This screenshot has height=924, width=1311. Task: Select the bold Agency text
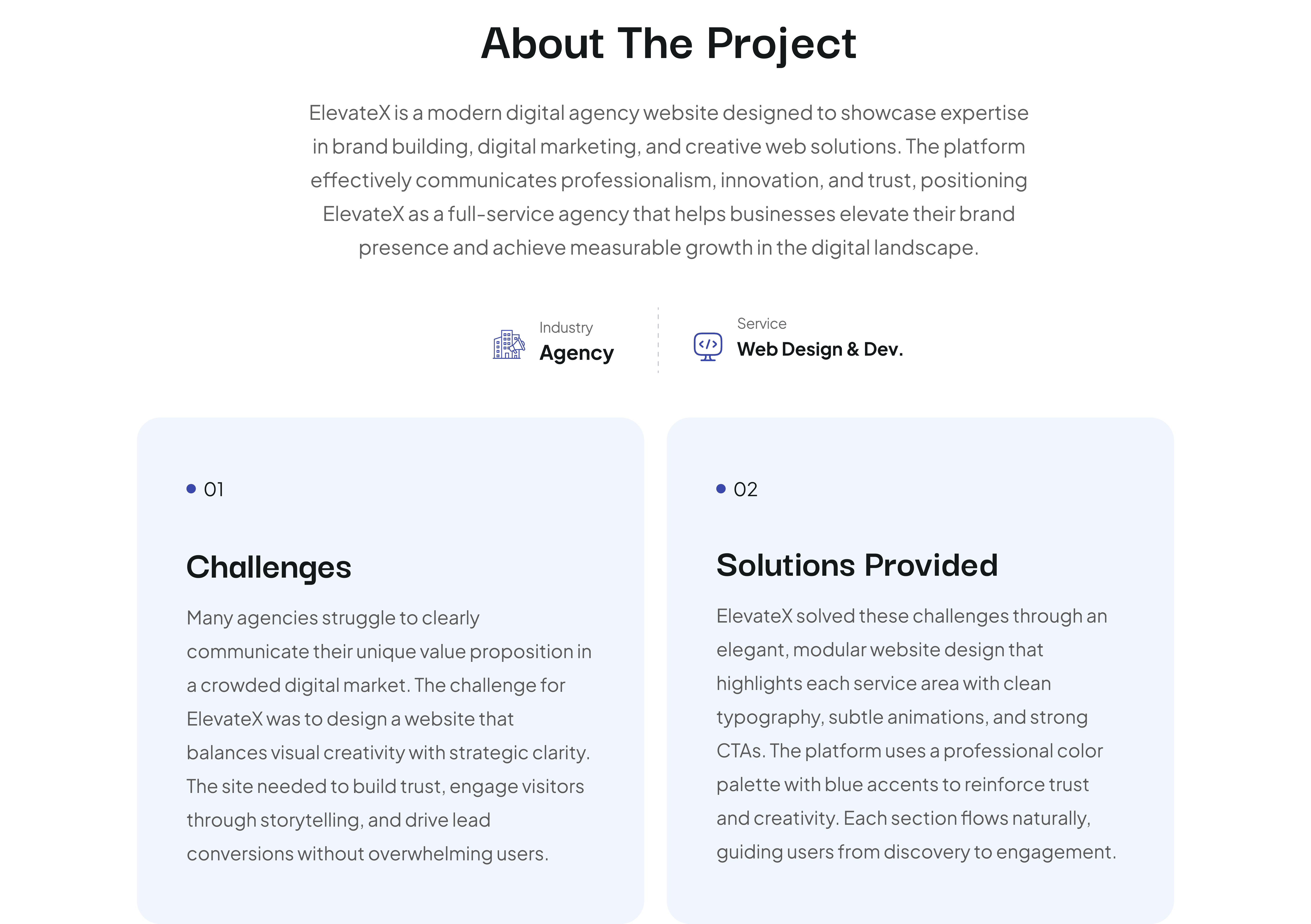(x=576, y=353)
